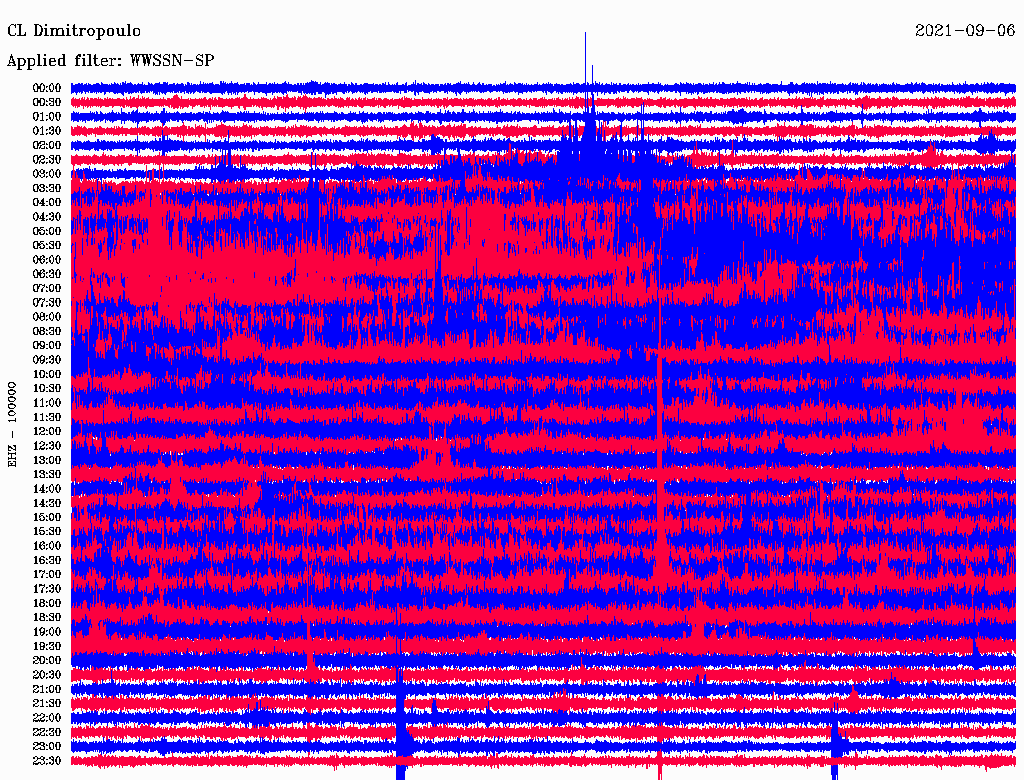This screenshot has height=780, width=1024.
Task: Select the 04:00 time row label
Action: [47, 203]
